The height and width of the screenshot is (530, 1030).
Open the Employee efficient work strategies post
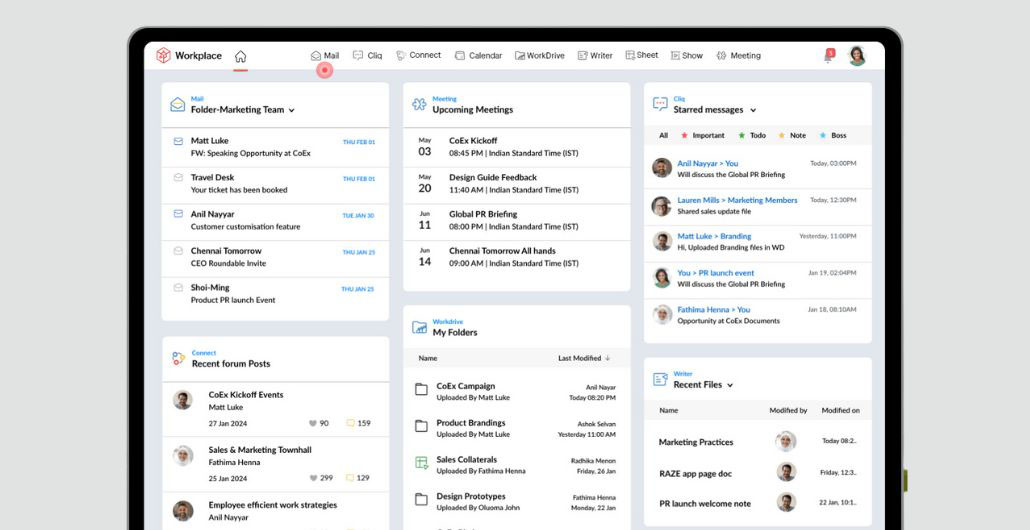pyautogui.click(x=273, y=505)
